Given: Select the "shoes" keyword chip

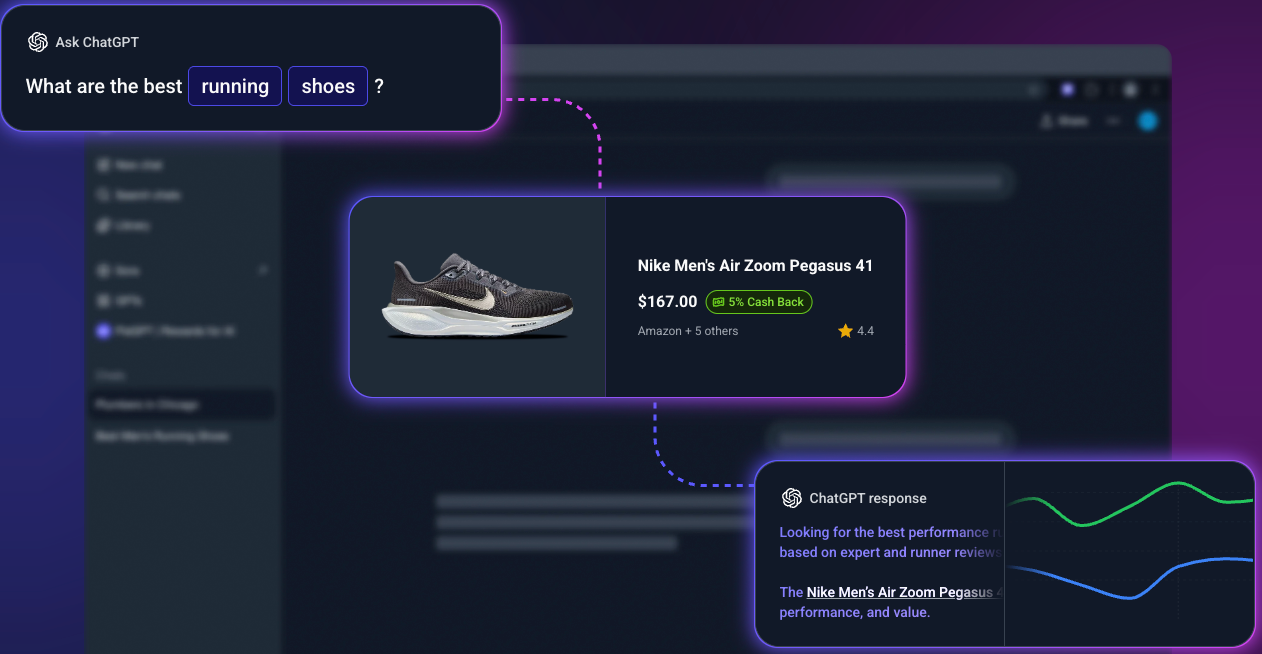Looking at the screenshot, I should pos(328,86).
